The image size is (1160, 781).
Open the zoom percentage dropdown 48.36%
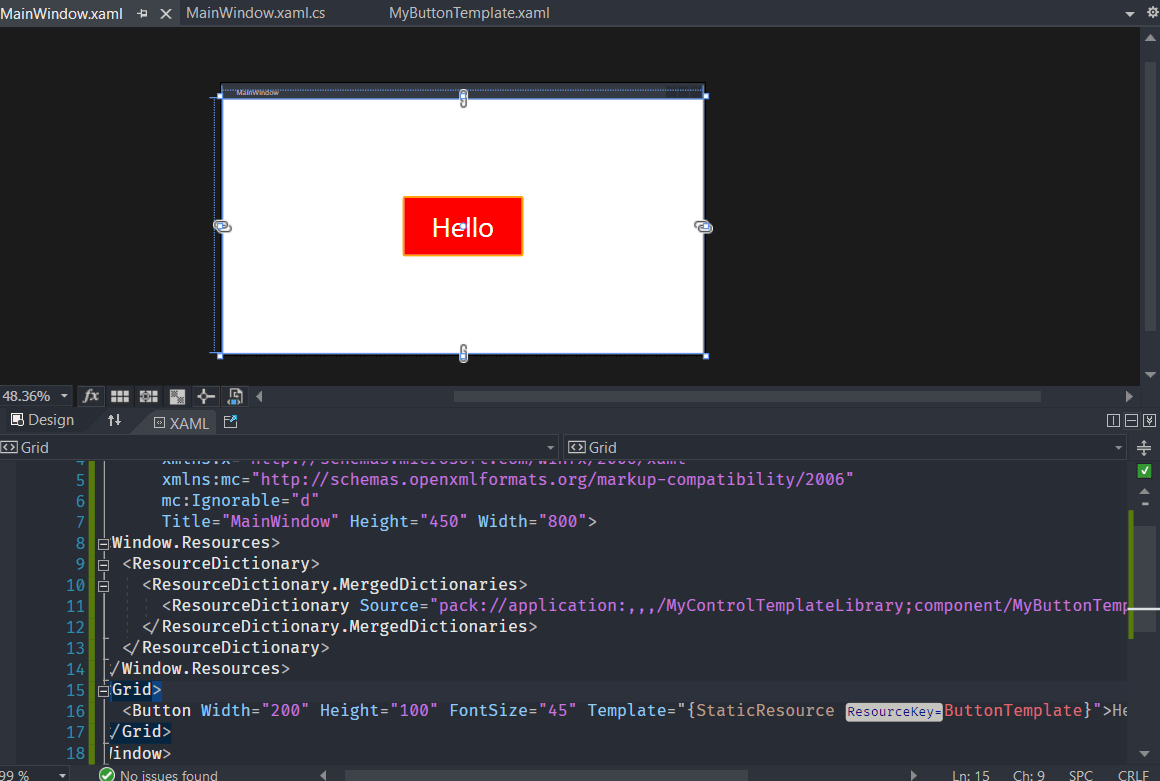click(65, 397)
